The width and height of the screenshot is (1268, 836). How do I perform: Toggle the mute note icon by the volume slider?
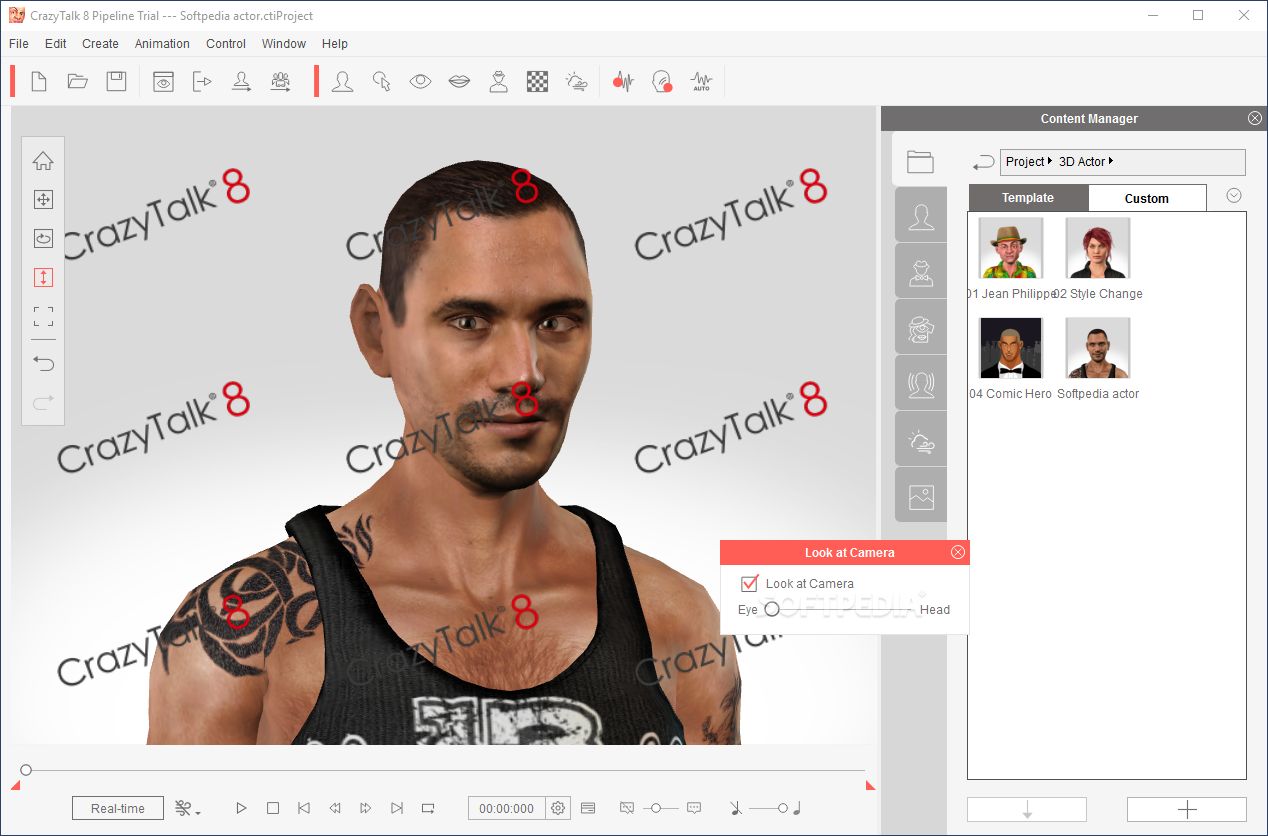(736, 808)
